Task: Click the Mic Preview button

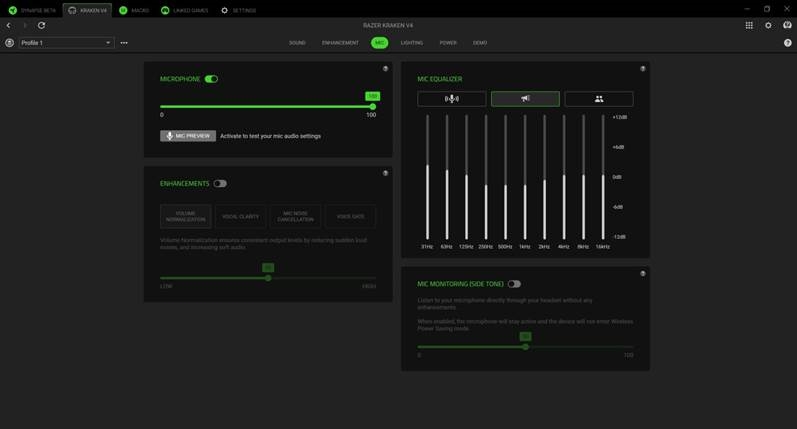Action: pos(188,136)
